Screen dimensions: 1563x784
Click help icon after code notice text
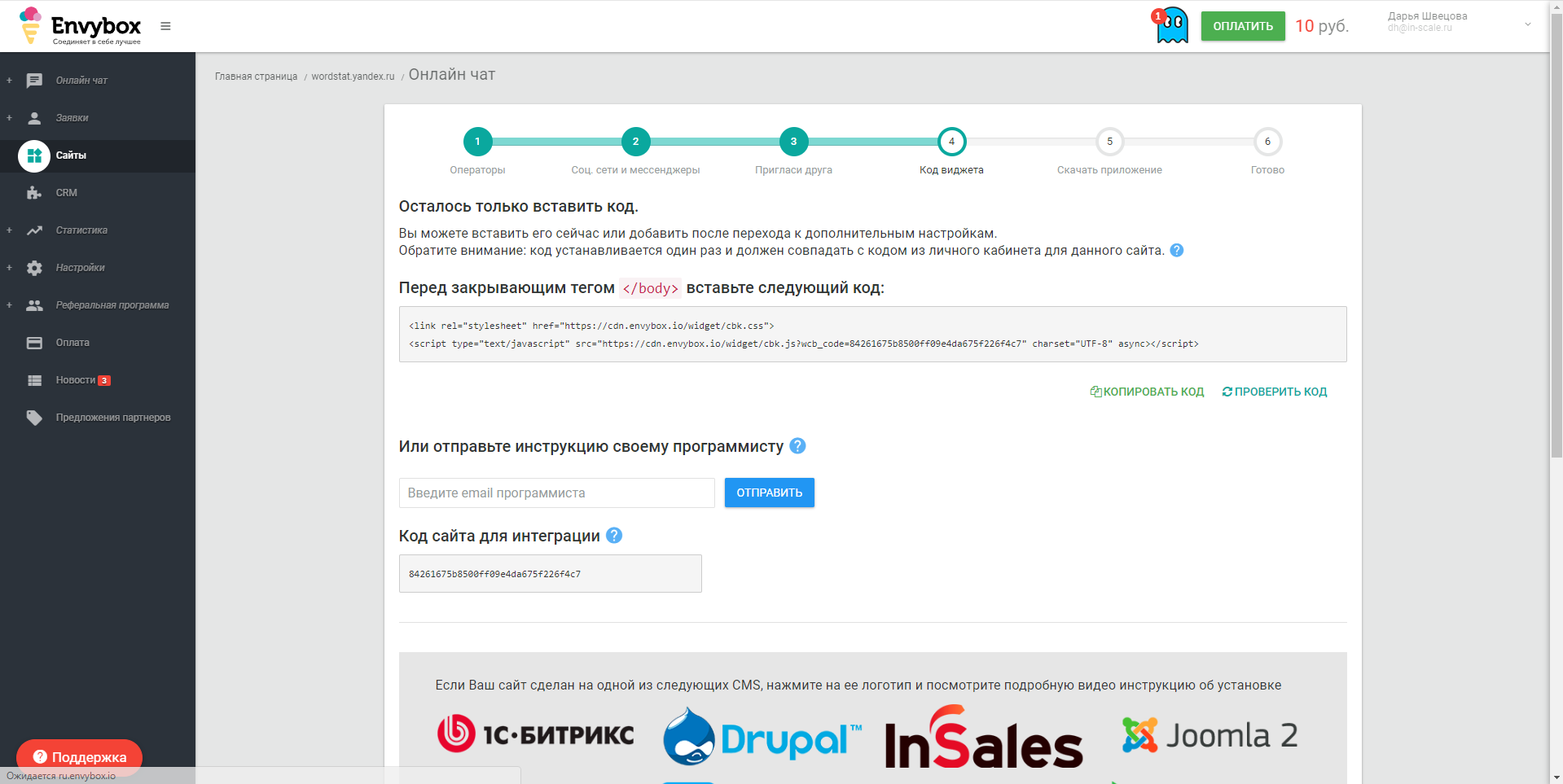[x=1176, y=251]
